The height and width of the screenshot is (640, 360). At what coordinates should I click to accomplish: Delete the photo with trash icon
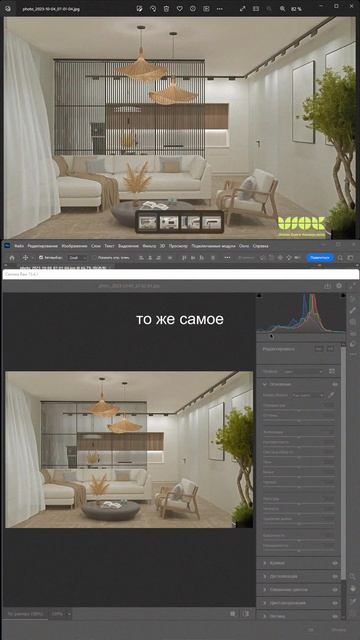pyautogui.click(x=166, y=9)
